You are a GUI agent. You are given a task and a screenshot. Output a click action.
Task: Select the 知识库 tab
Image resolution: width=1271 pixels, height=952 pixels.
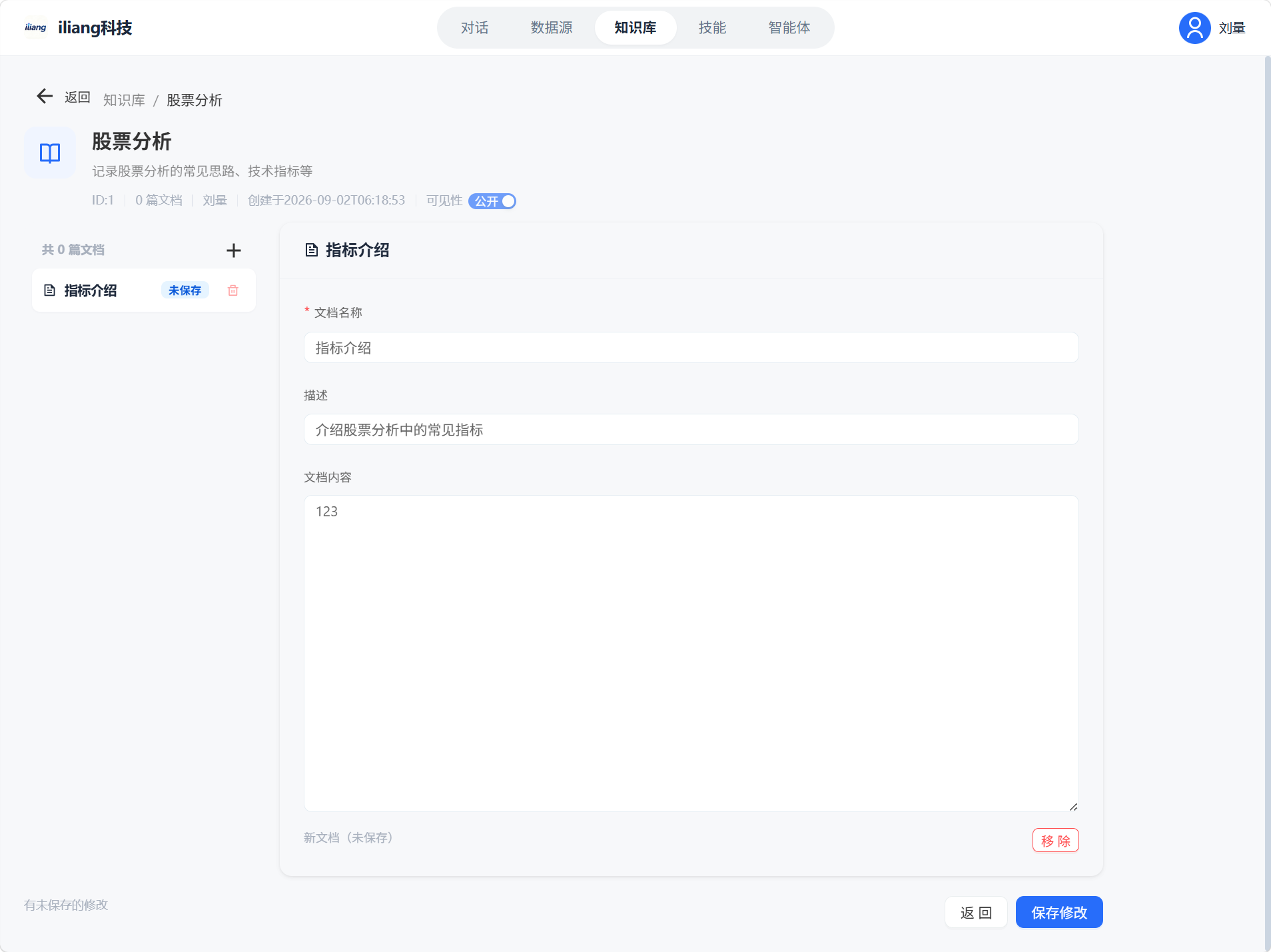pos(635,28)
